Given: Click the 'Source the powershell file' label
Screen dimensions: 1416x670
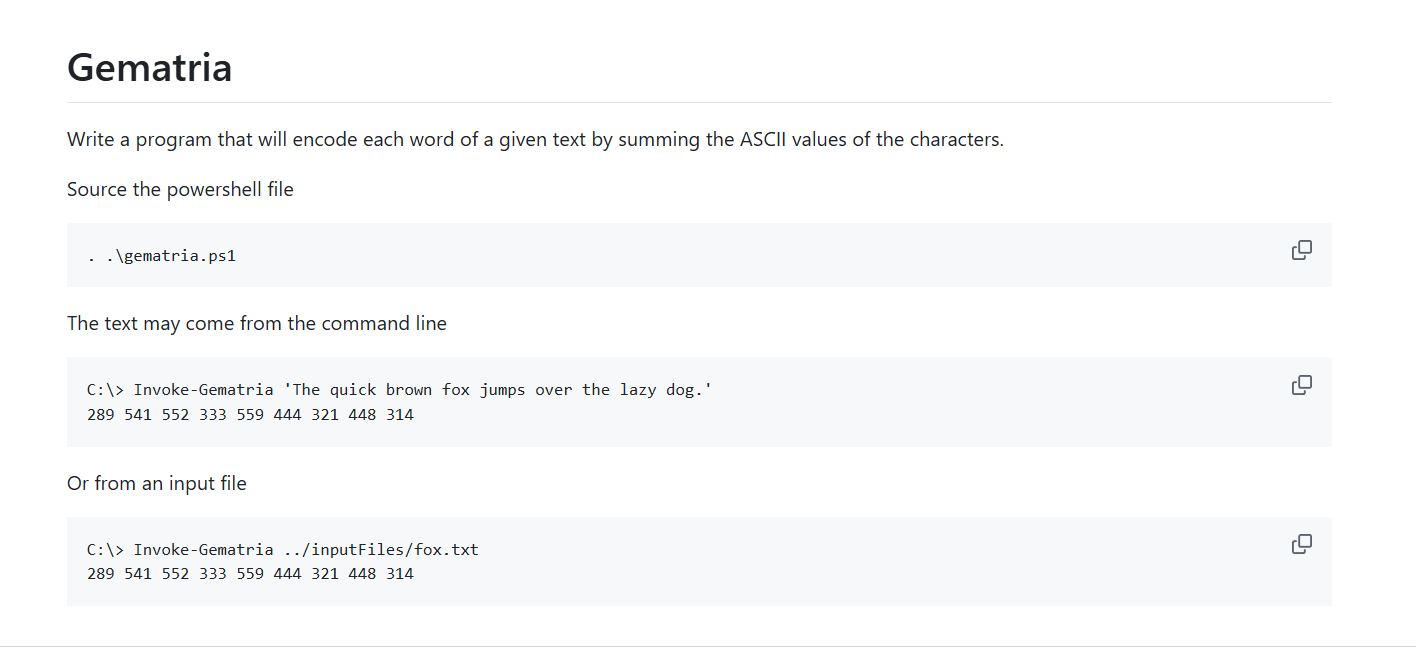Looking at the screenshot, I should pos(179,188).
